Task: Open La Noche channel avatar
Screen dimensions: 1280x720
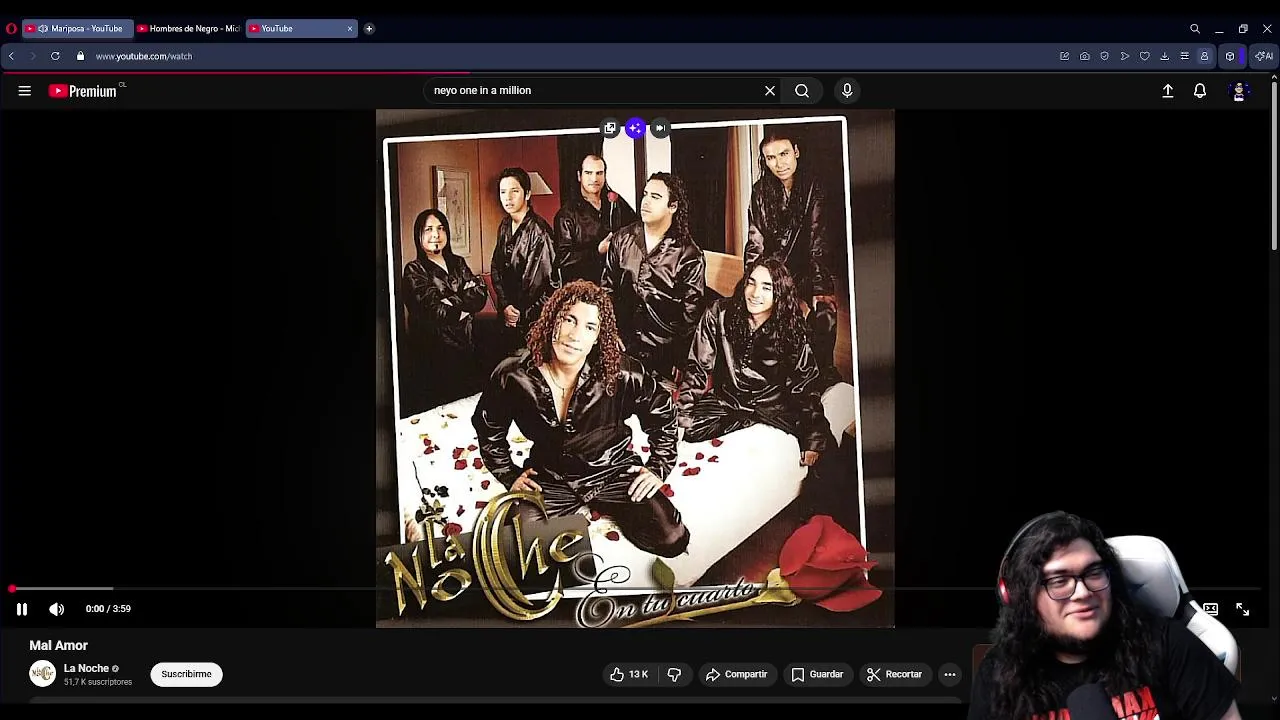Action: [42, 674]
